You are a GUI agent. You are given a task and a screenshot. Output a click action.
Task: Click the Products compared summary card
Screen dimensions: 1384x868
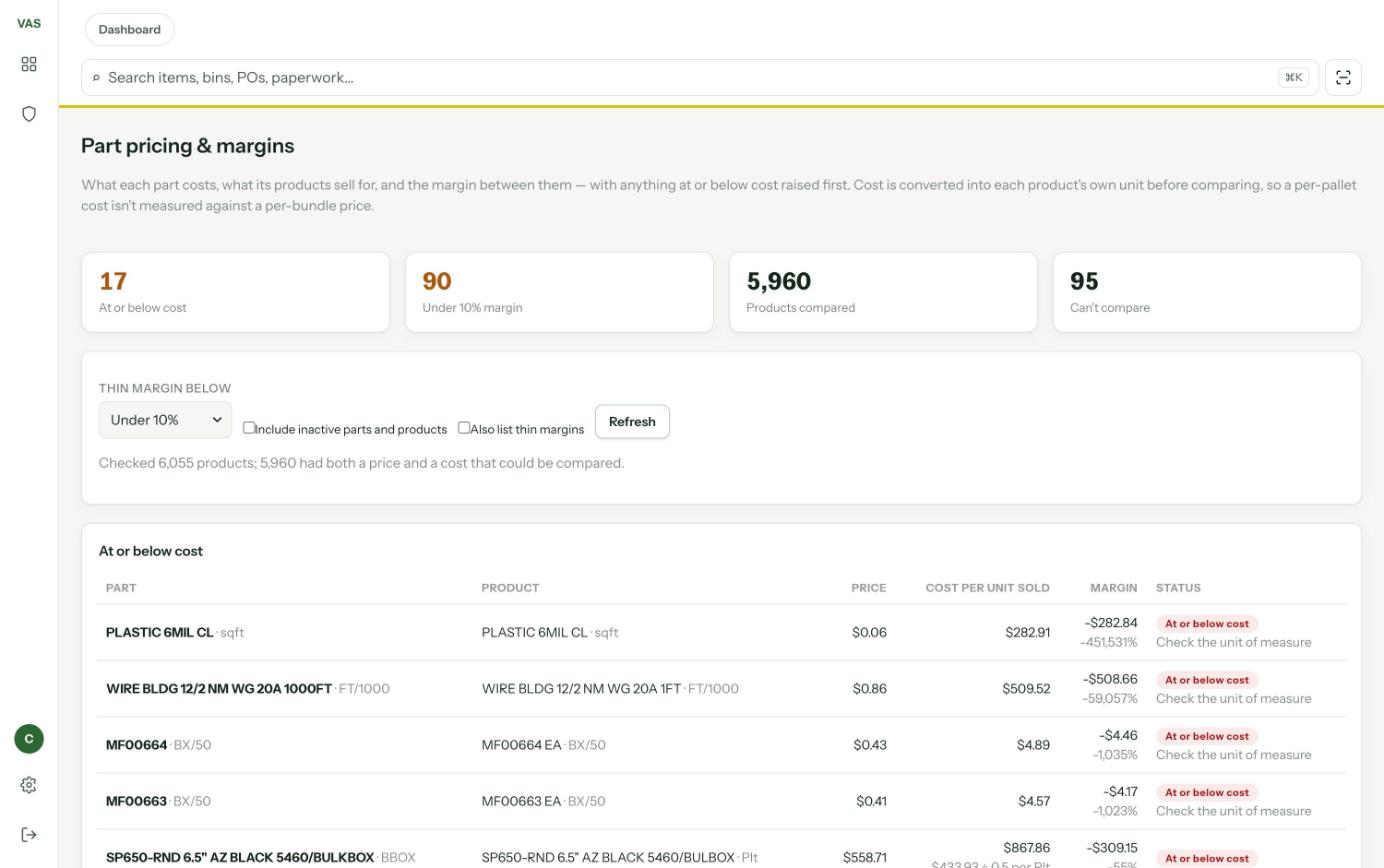(883, 292)
